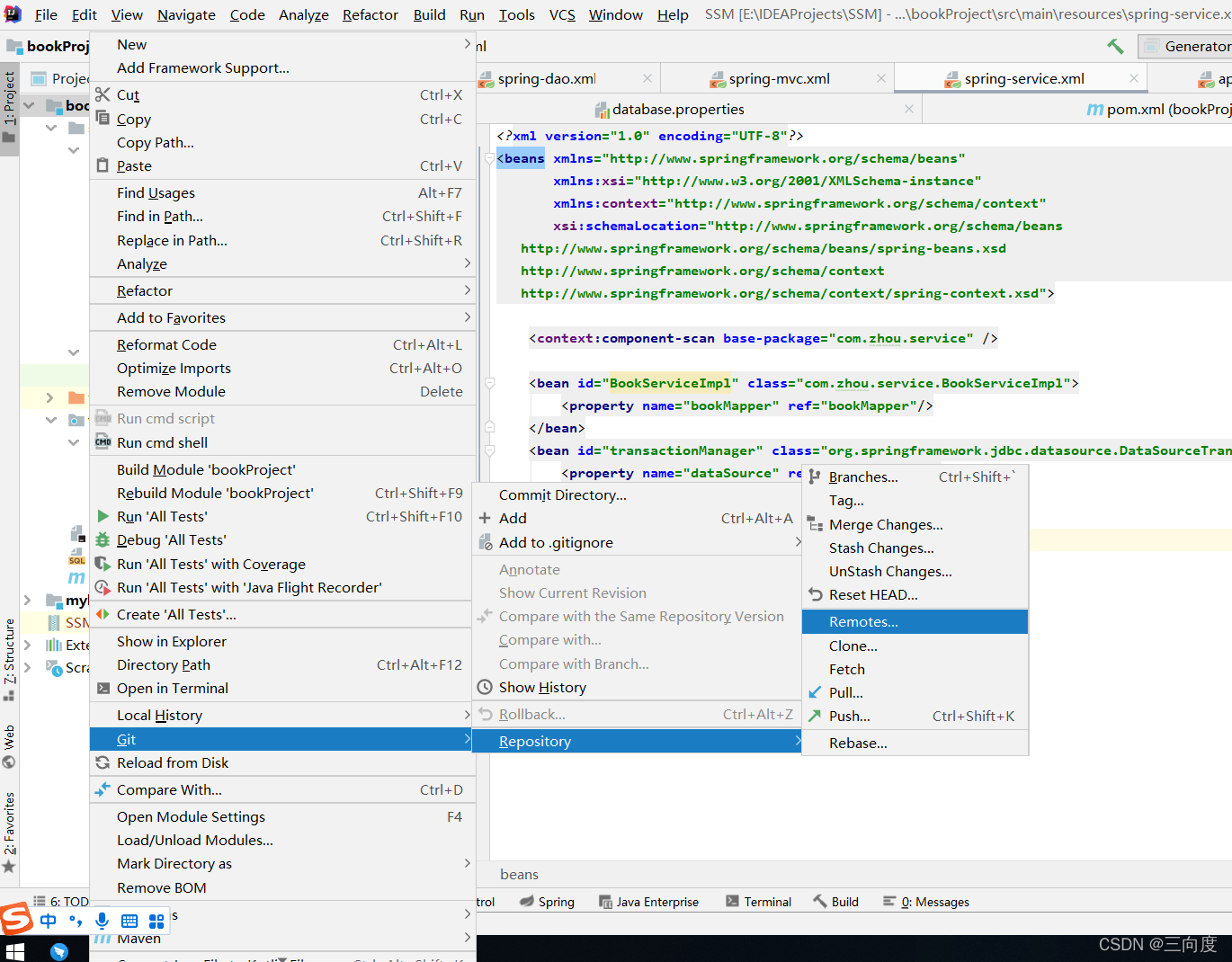Viewport: 1232px width, 962px height.
Task: Click the Compare With diff icon
Action: (103, 789)
